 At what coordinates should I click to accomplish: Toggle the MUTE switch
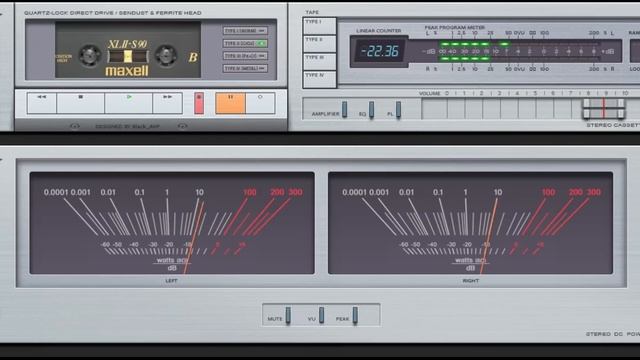click(288, 315)
